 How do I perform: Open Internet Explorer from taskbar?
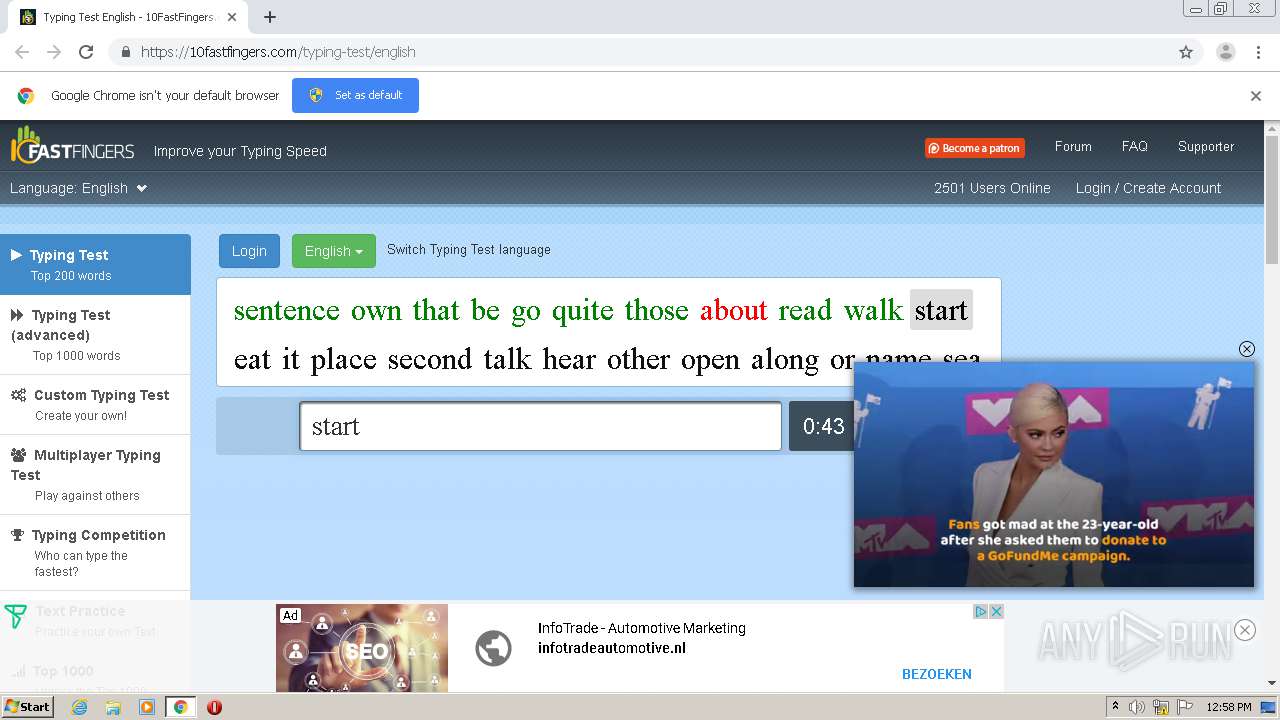point(80,707)
